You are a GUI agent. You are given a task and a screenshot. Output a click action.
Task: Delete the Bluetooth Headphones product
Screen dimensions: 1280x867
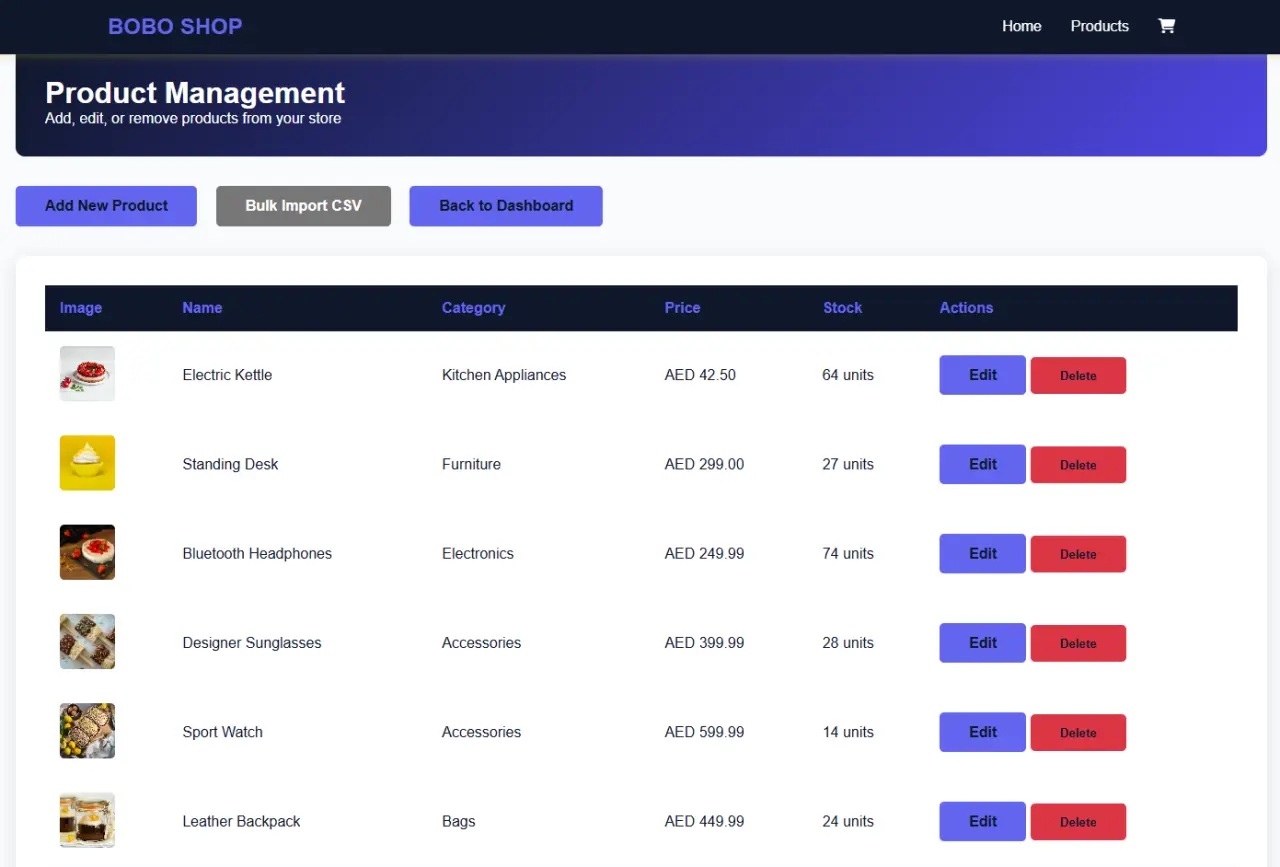tap(1078, 554)
